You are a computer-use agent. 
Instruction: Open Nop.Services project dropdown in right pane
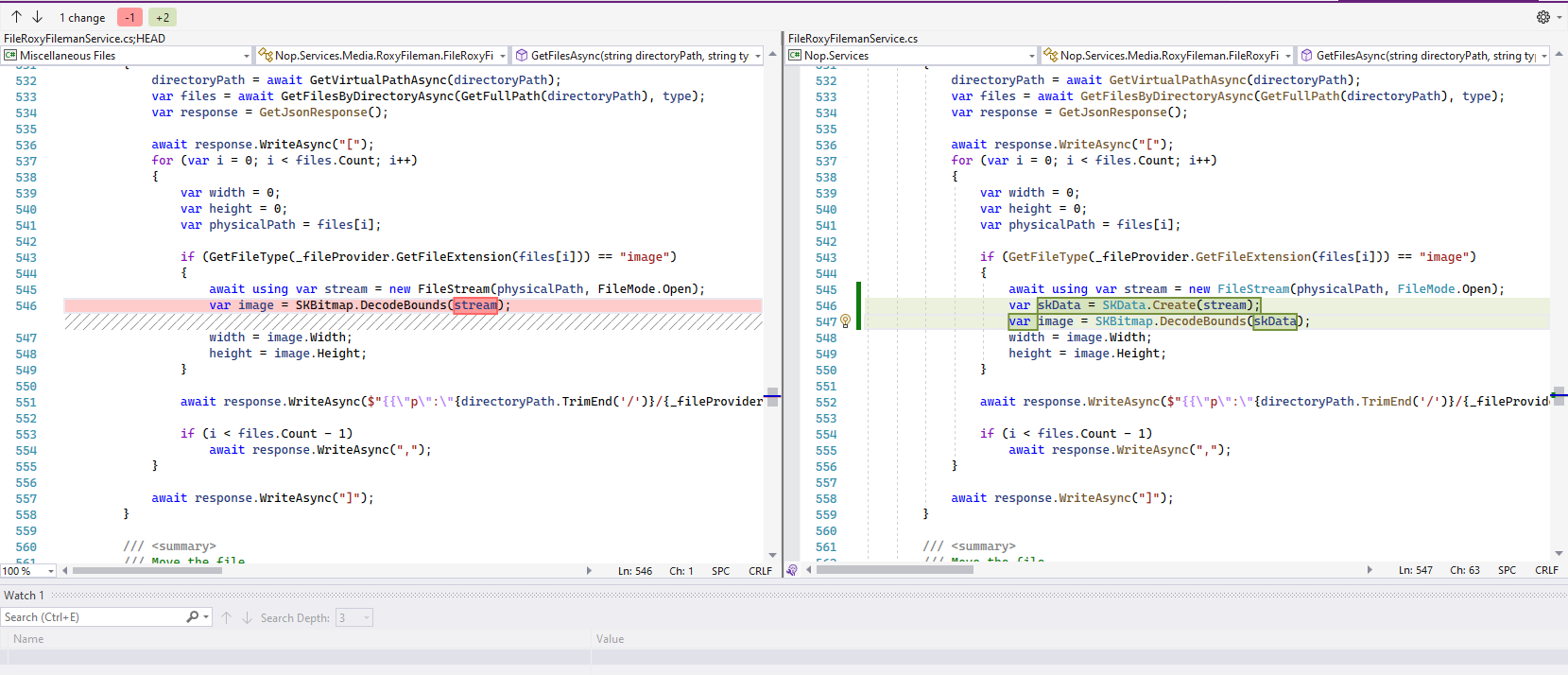pos(912,56)
